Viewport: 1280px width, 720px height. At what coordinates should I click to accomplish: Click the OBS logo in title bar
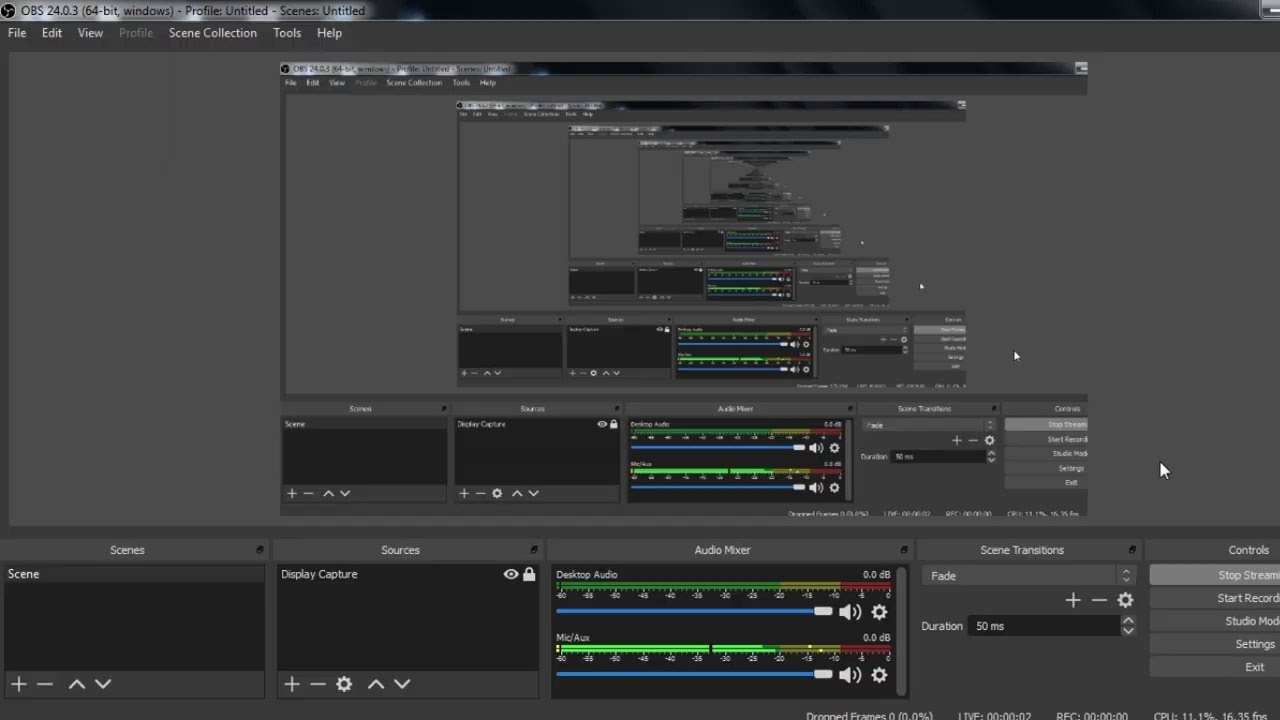click(x=9, y=11)
